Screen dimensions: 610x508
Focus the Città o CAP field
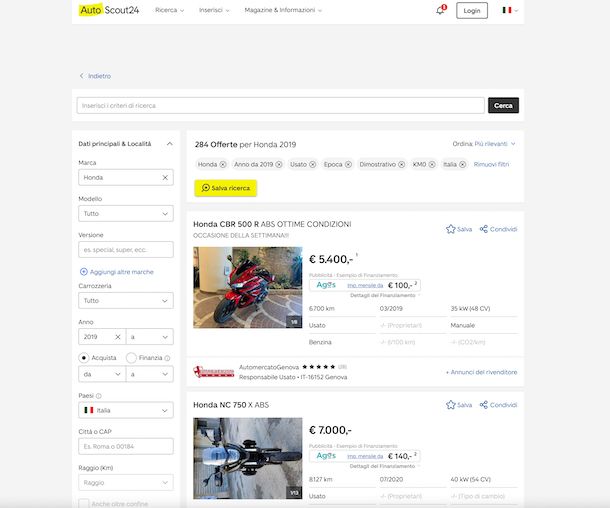tap(126, 447)
